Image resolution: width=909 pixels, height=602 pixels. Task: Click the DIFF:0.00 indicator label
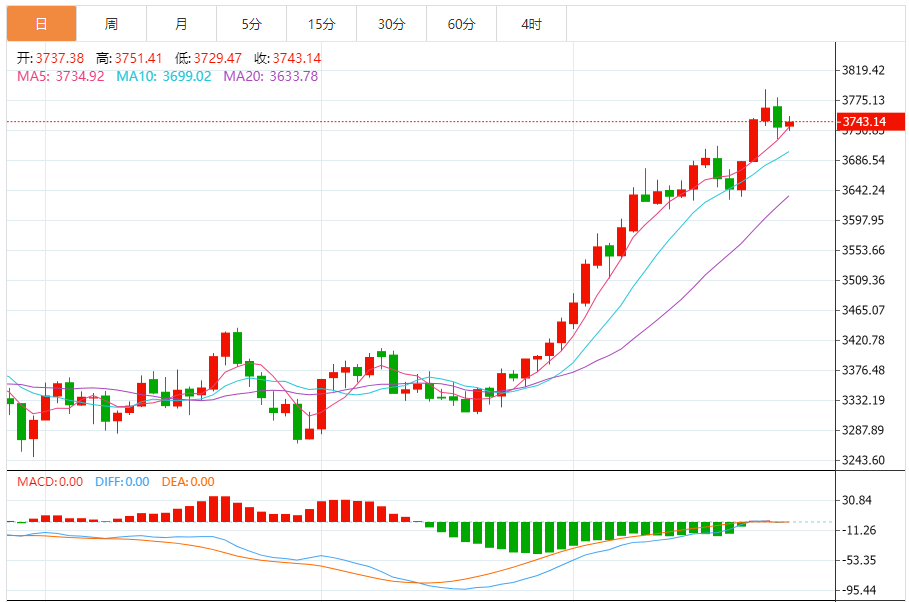pyautogui.click(x=122, y=481)
